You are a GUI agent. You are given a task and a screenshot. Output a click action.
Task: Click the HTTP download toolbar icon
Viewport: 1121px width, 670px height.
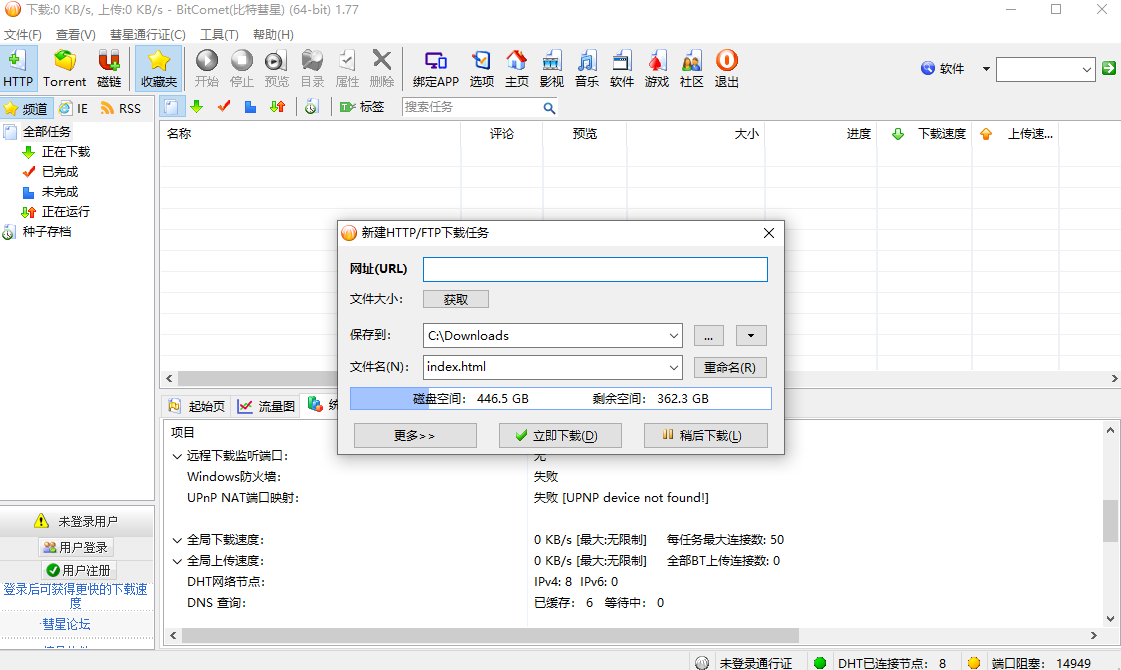coord(18,68)
